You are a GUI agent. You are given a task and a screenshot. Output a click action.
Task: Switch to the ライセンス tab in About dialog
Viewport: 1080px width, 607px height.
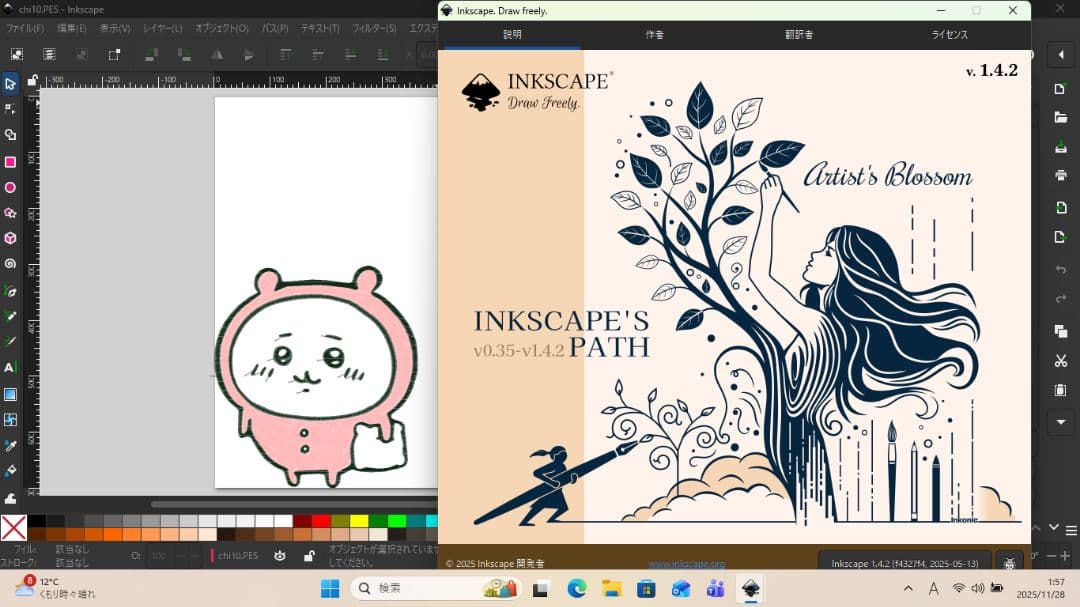950,34
